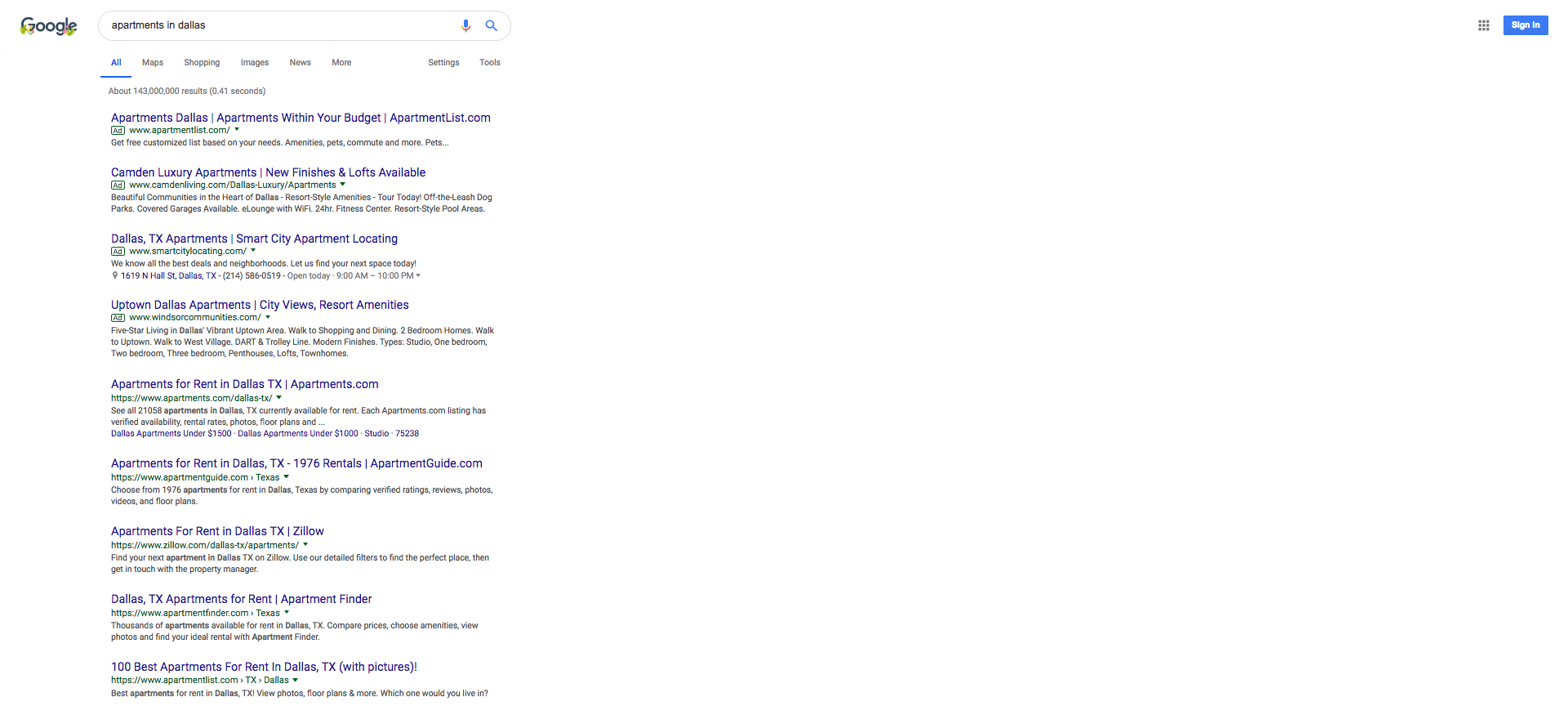Click About 143,000,000 results text
Image resolution: width=1568 pixels, height=706 pixels.
pyautogui.click(x=187, y=92)
